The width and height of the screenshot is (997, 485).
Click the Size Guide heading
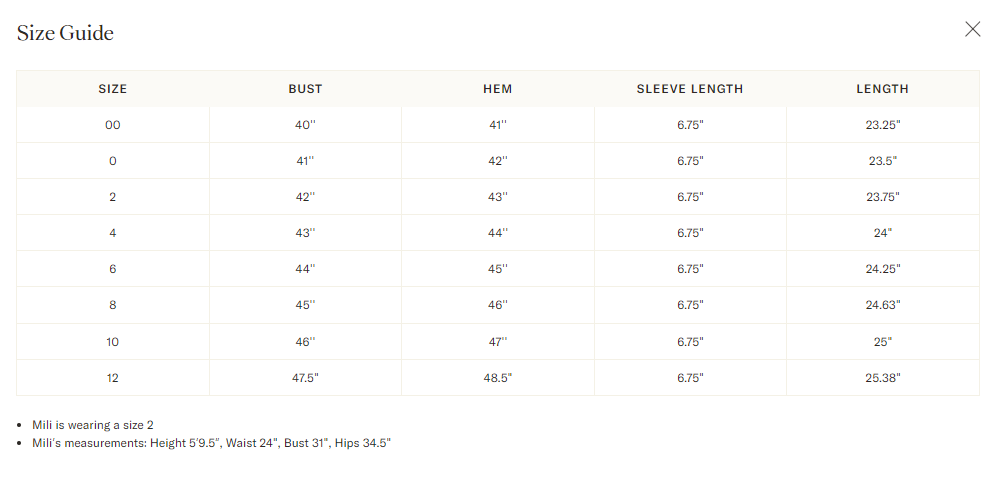click(x=65, y=33)
